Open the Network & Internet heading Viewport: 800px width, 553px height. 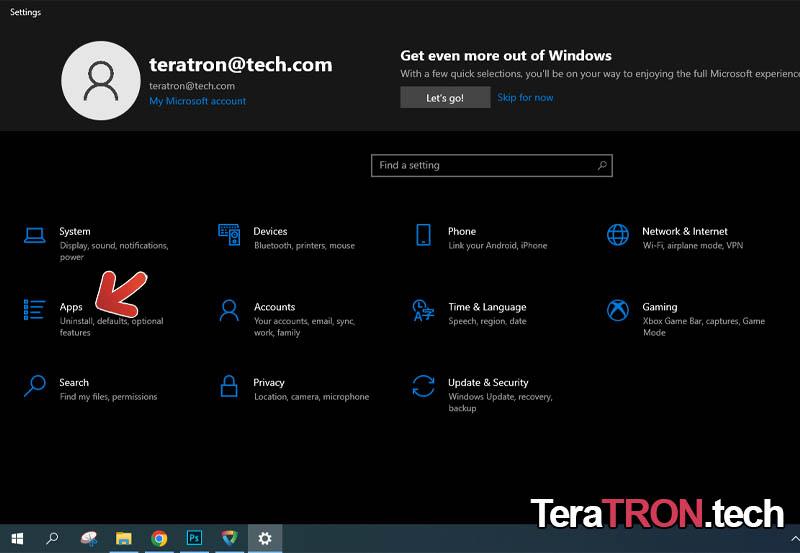pos(685,231)
